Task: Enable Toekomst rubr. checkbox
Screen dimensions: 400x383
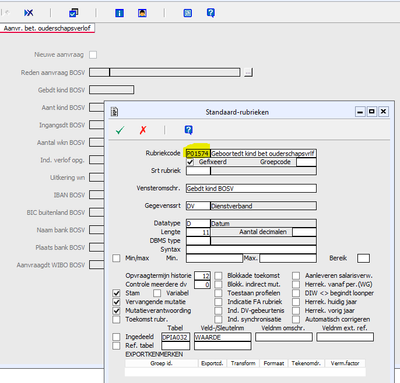Action: point(116,319)
